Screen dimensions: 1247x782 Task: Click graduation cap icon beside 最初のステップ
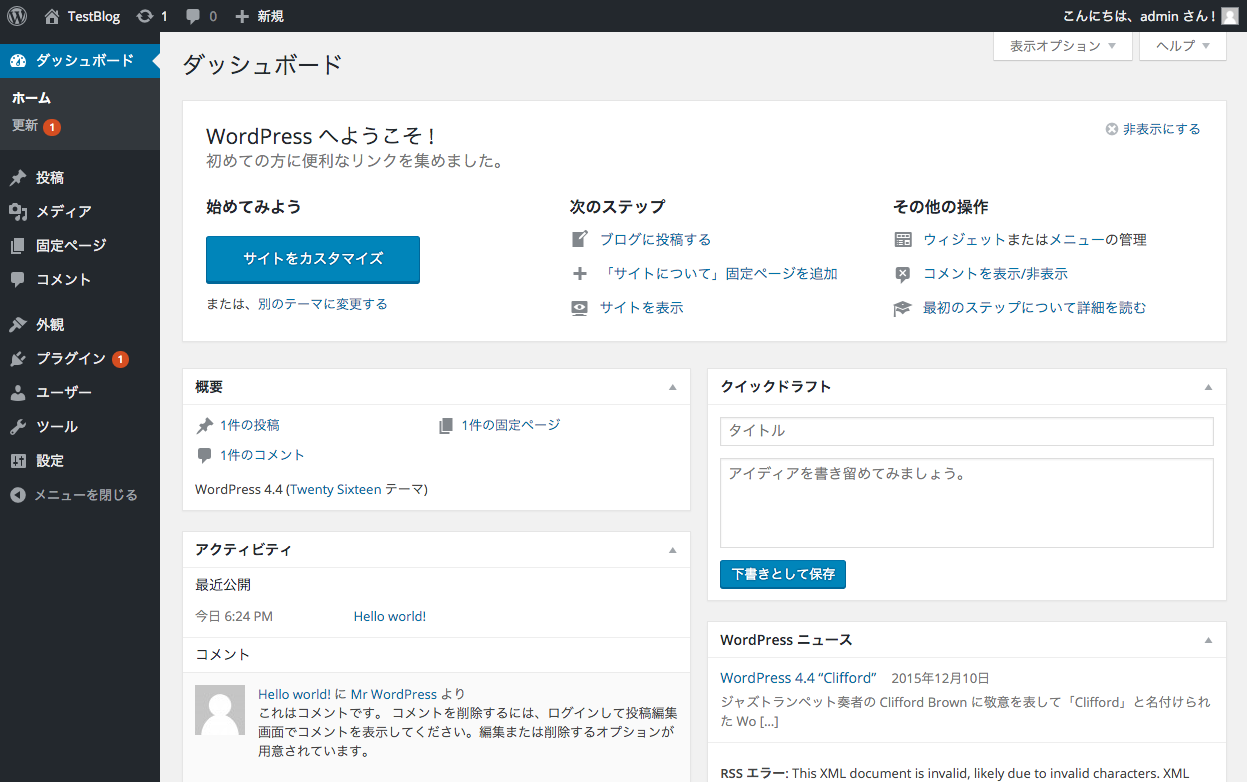[x=903, y=308]
